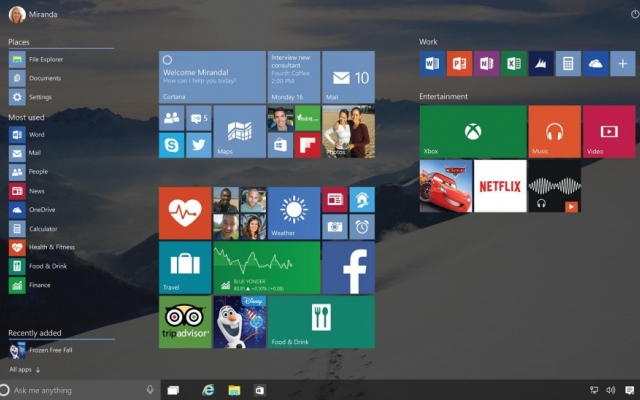The height and width of the screenshot is (400, 640).
Task: Open the messaging tile showing 5
Action: point(199,118)
